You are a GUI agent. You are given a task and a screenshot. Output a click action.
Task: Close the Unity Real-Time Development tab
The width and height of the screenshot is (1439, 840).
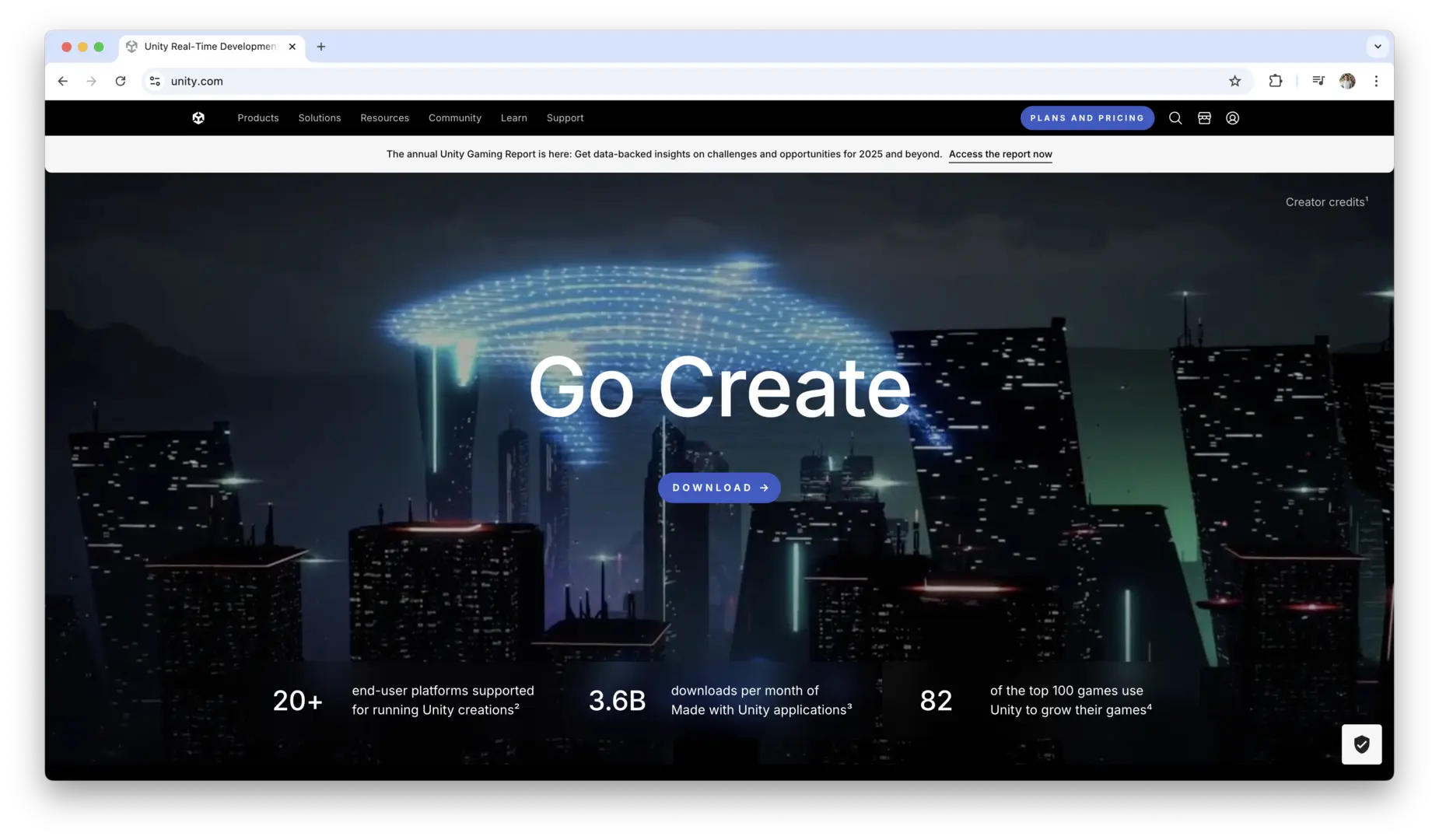point(292,47)
